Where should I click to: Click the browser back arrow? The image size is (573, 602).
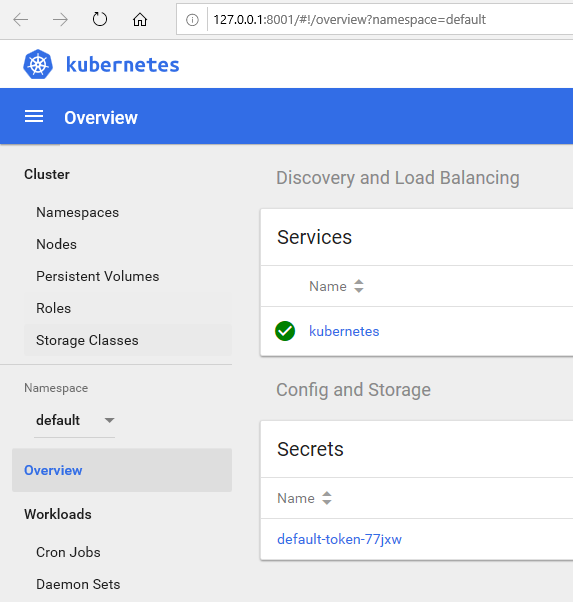point(21,19)
